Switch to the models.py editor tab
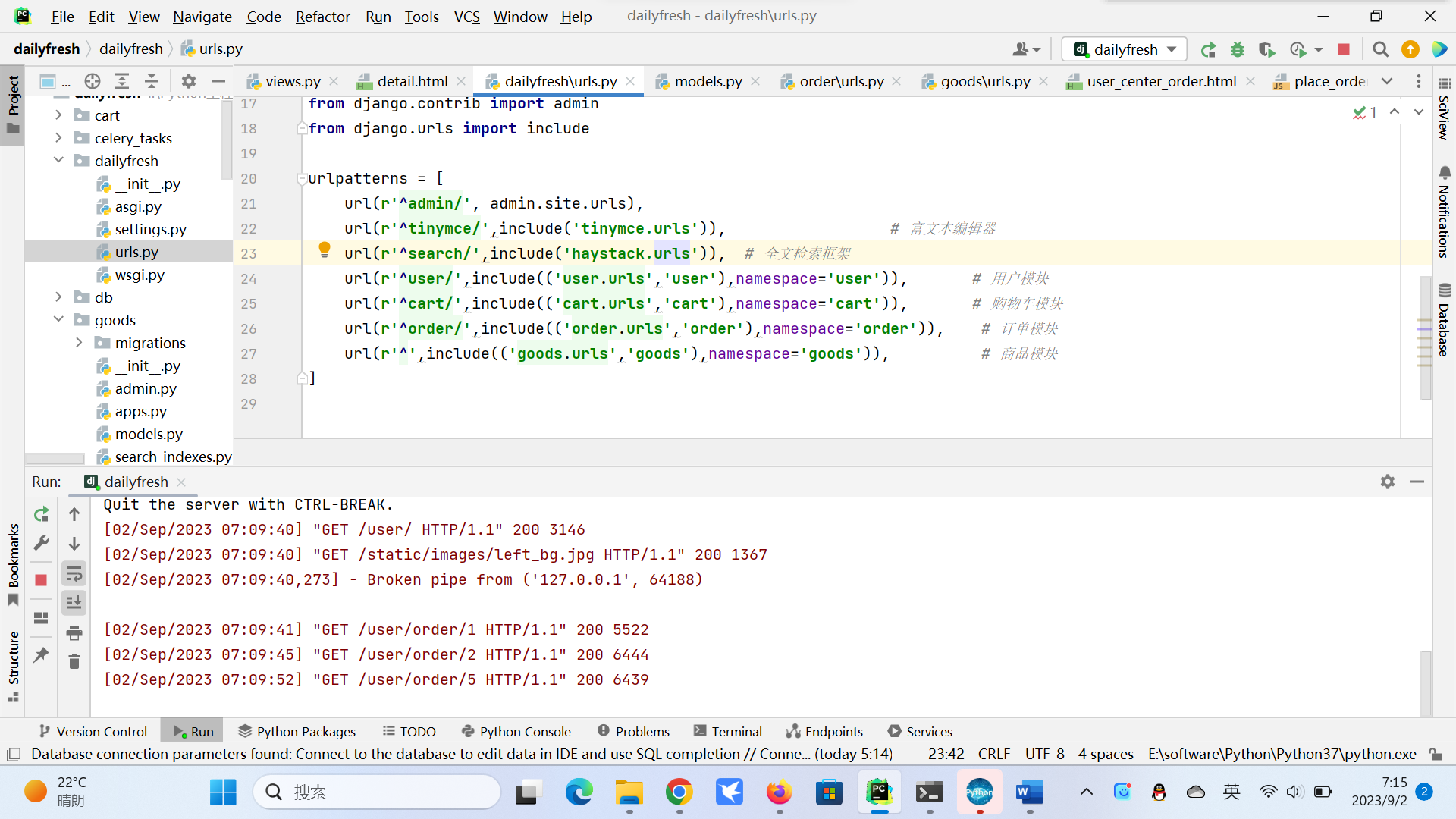Screen dimensions: 1456x819 click(708, 81)
